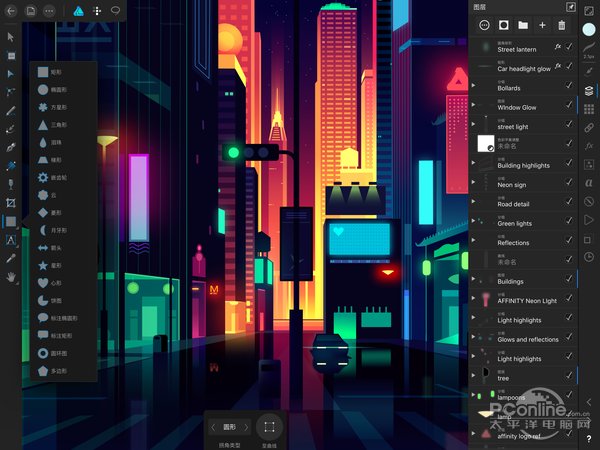Open the help question mark
Viewport: 600px width, 450px height.
[589, 439]
